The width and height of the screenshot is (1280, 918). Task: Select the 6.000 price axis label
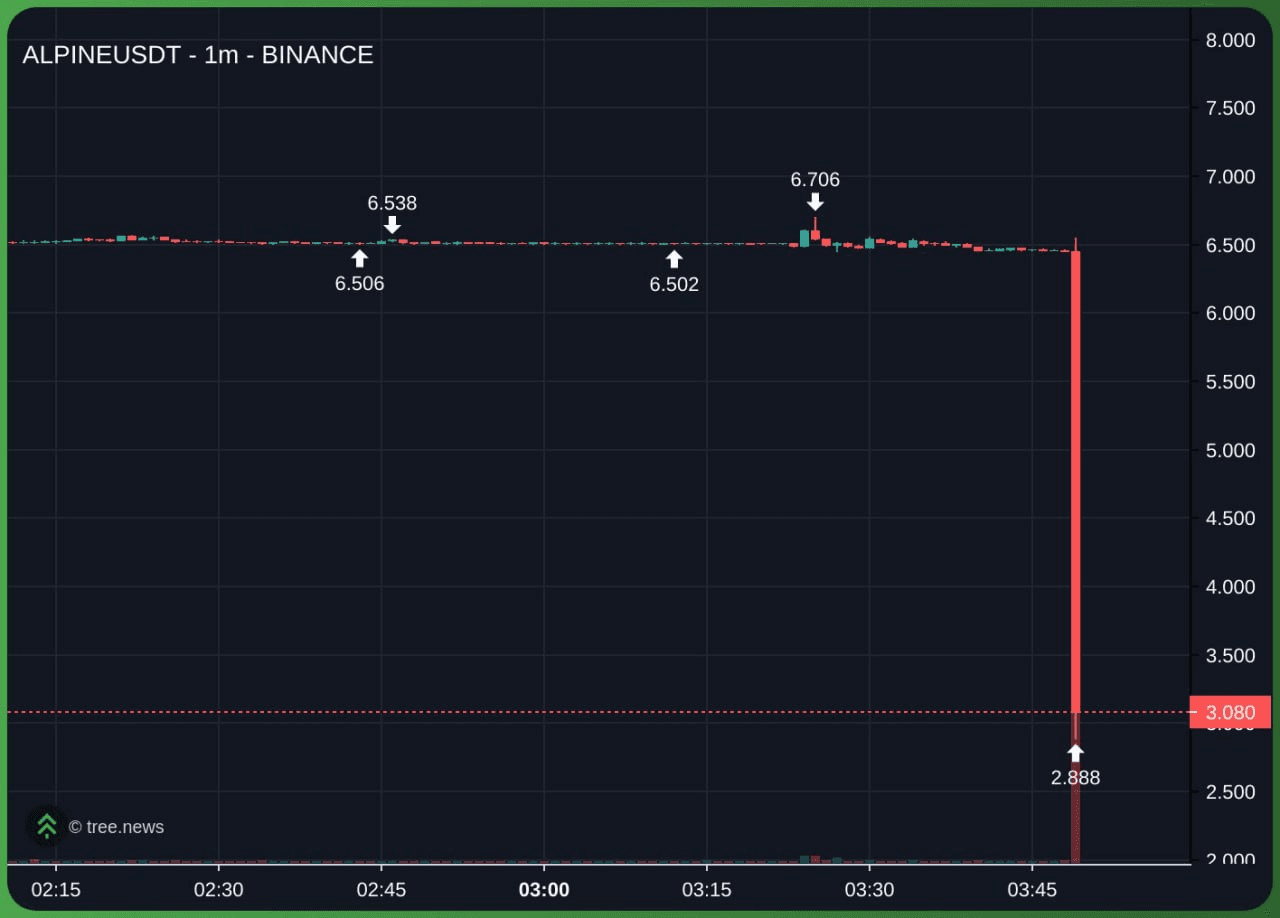pyautogui.click(x=1230, y=313)
